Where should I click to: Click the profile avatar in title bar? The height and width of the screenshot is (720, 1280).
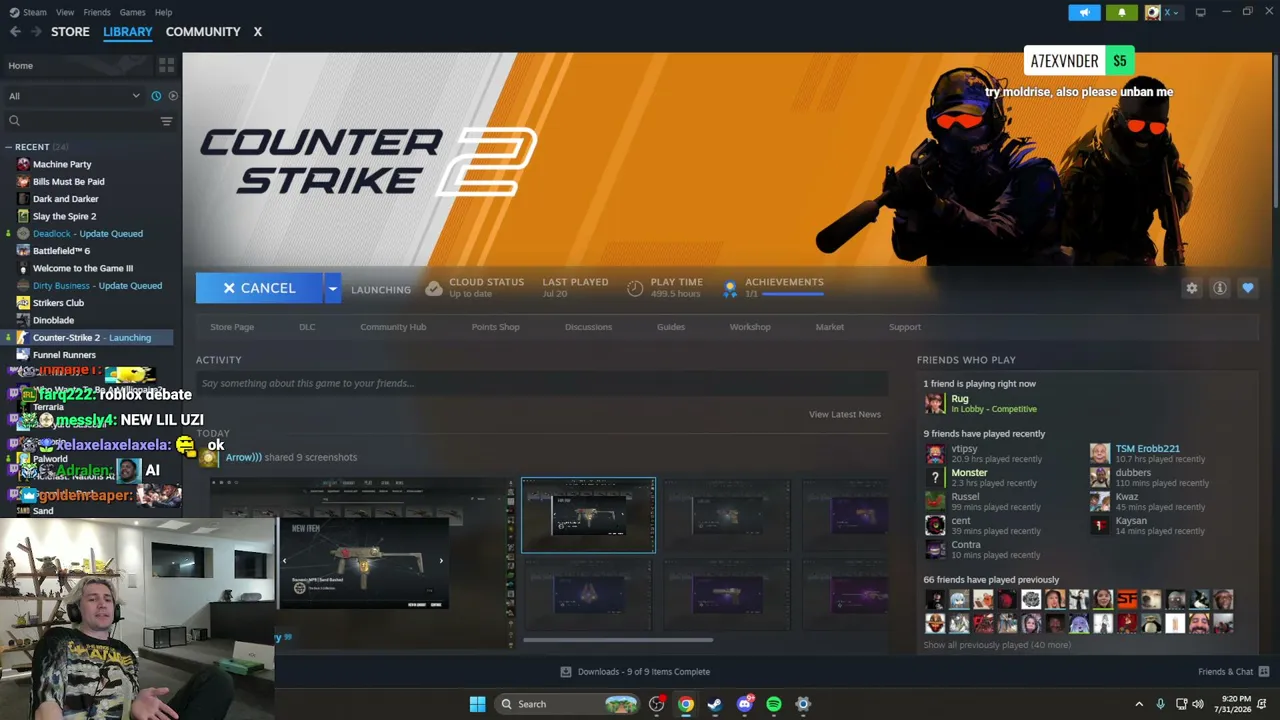pyautogui.click(x=1153, y=12)
